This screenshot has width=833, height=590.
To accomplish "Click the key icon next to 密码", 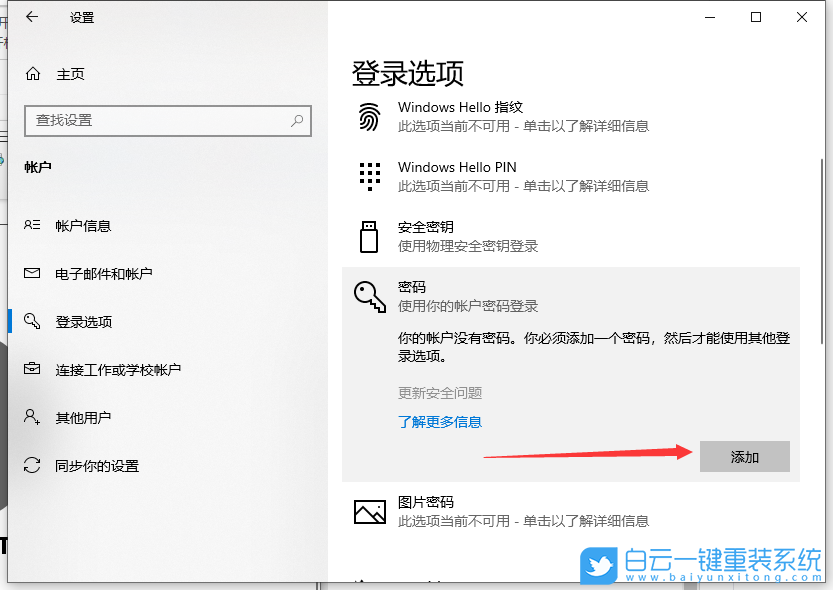I will coord(369,296).
